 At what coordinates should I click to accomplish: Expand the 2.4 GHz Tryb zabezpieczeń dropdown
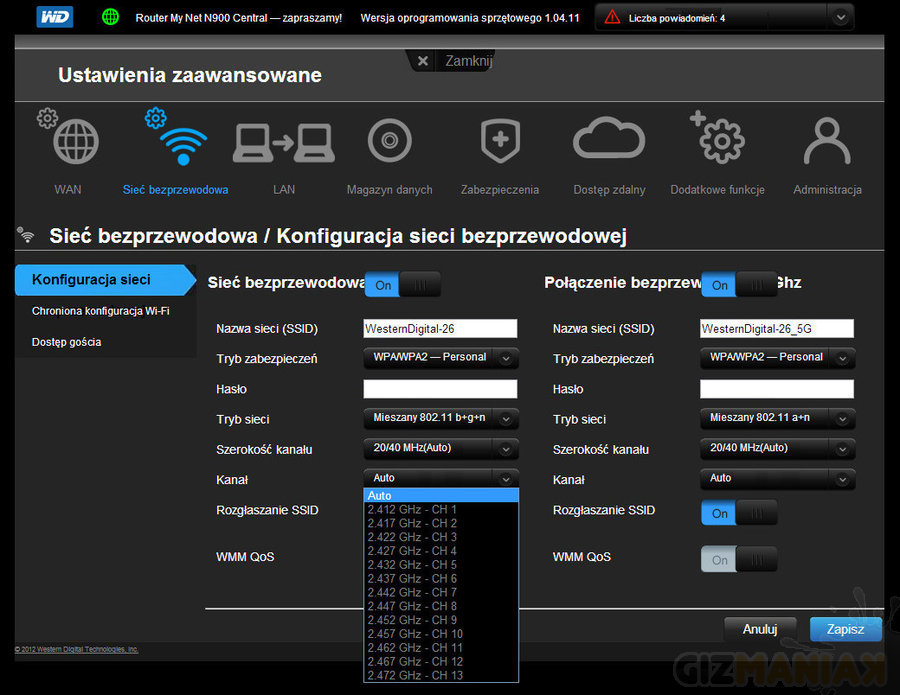click(x=440, y=358)
